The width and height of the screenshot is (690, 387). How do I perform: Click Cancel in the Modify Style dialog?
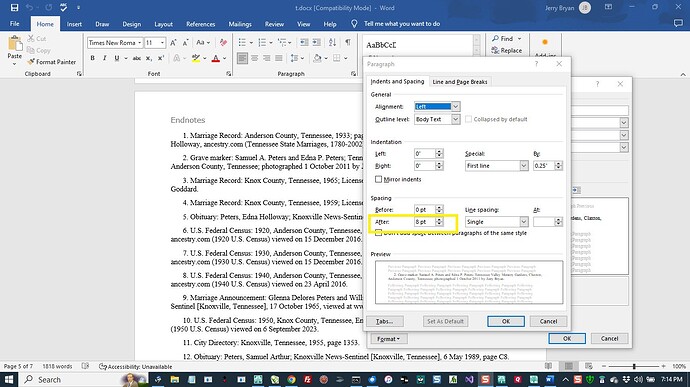609,339
